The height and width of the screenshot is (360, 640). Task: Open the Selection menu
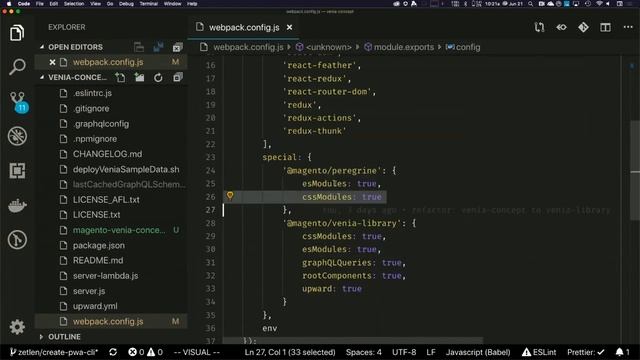pos(74,4)
